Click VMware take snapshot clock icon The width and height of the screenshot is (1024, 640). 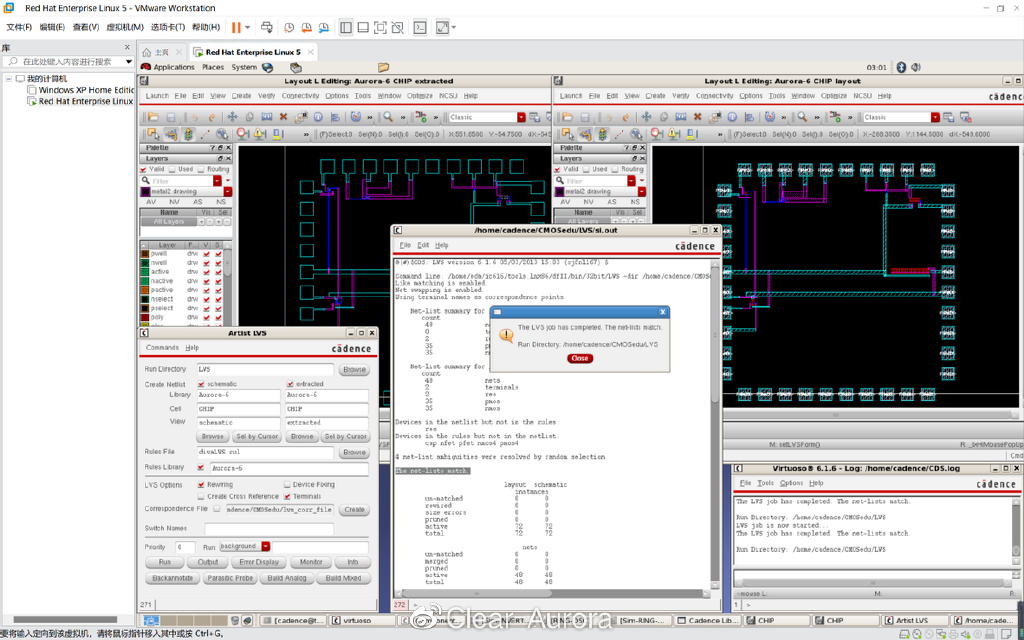click(x=289, y=27)
